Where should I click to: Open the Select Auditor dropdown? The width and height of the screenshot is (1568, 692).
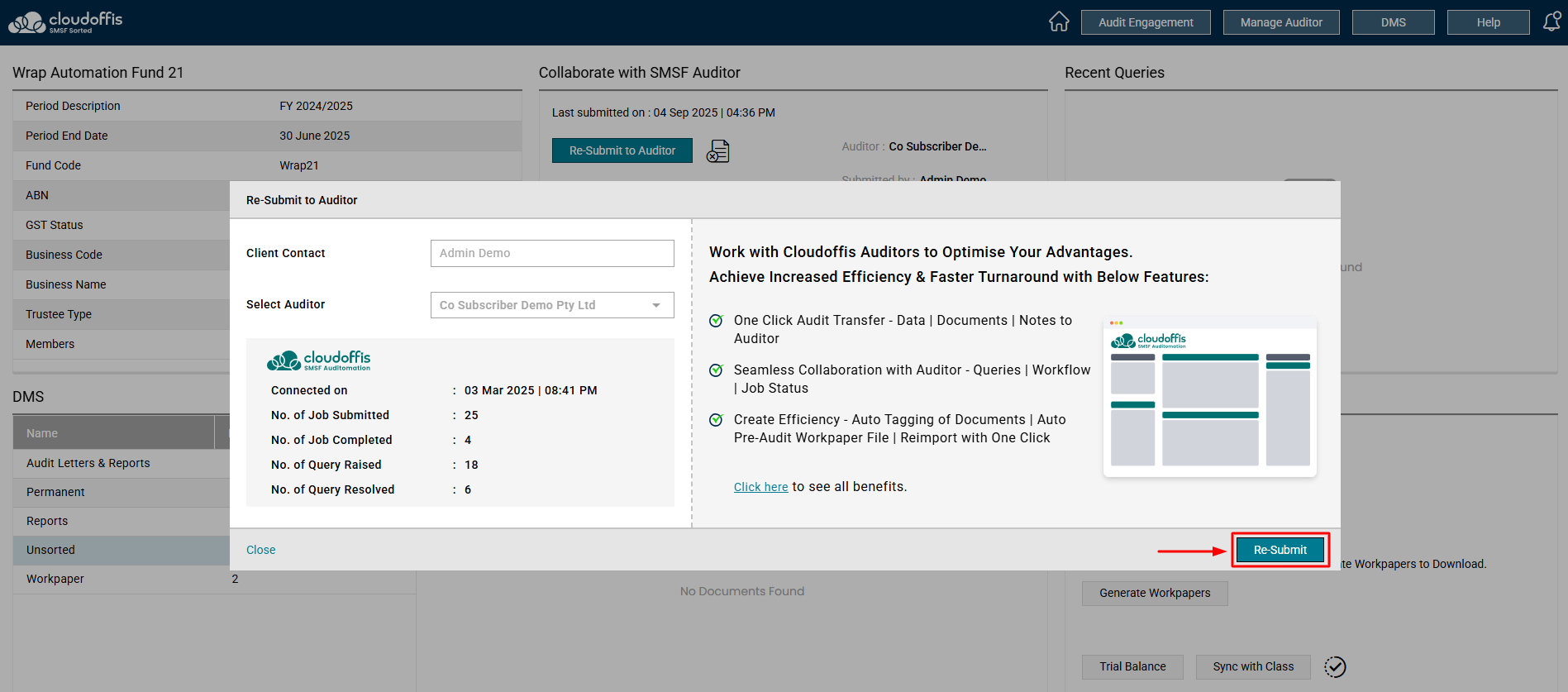552,305
